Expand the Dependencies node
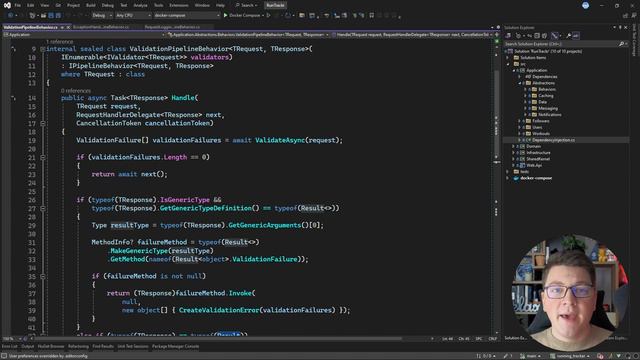This screenshot has height=360, width=640. click(520, 77)
